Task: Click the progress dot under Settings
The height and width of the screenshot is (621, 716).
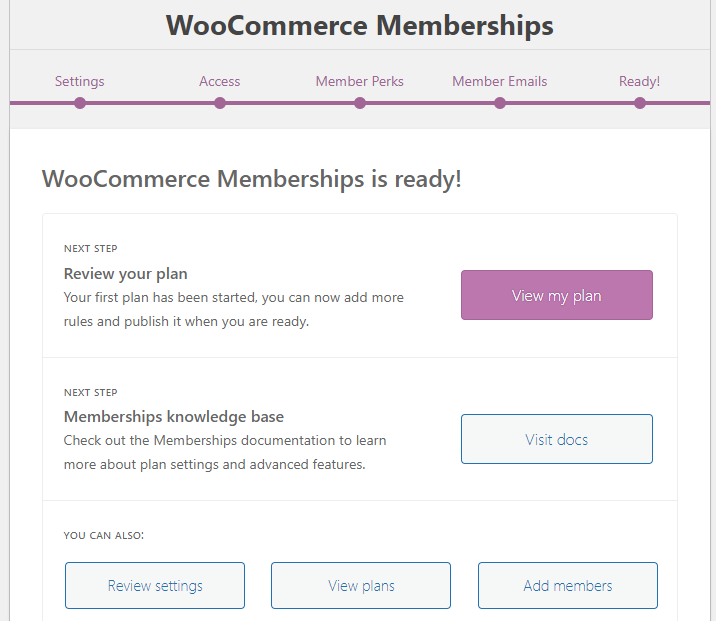Action: [x=80, y=103]
